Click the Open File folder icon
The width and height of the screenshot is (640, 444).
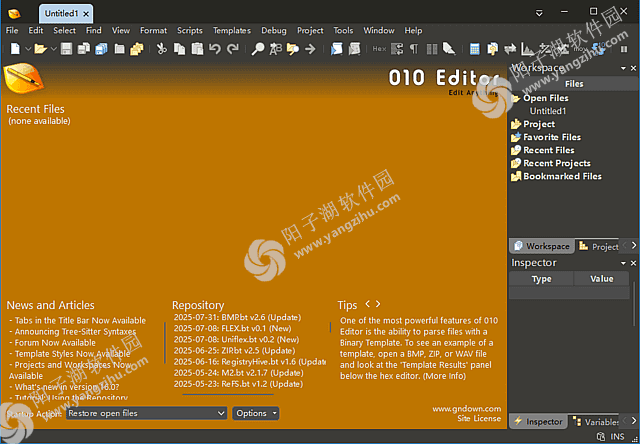pyautogui.click(x=40, y=49)
